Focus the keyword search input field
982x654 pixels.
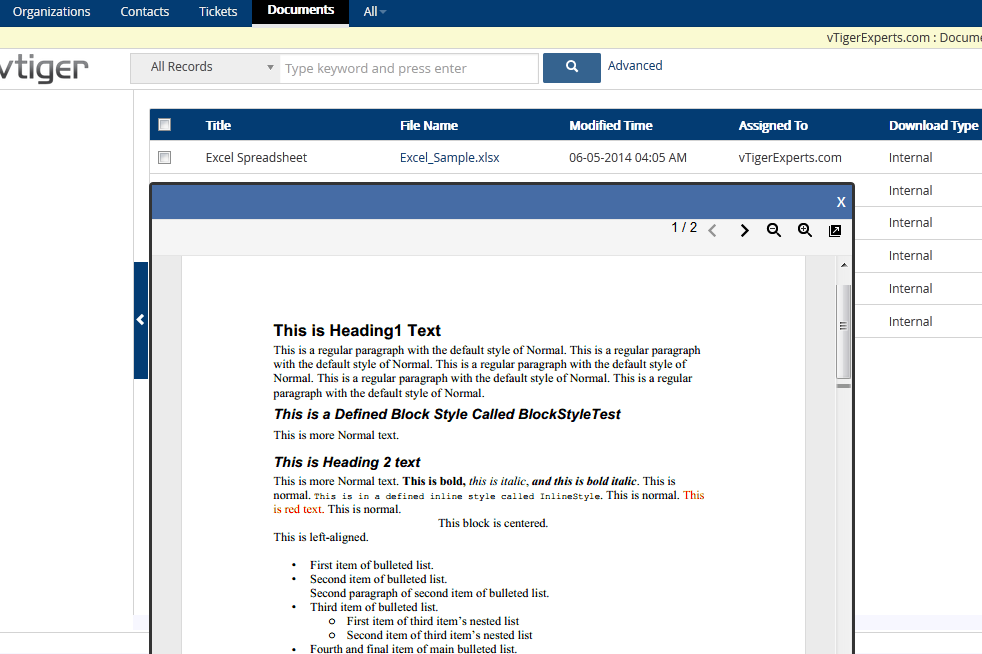pos(409,68)
